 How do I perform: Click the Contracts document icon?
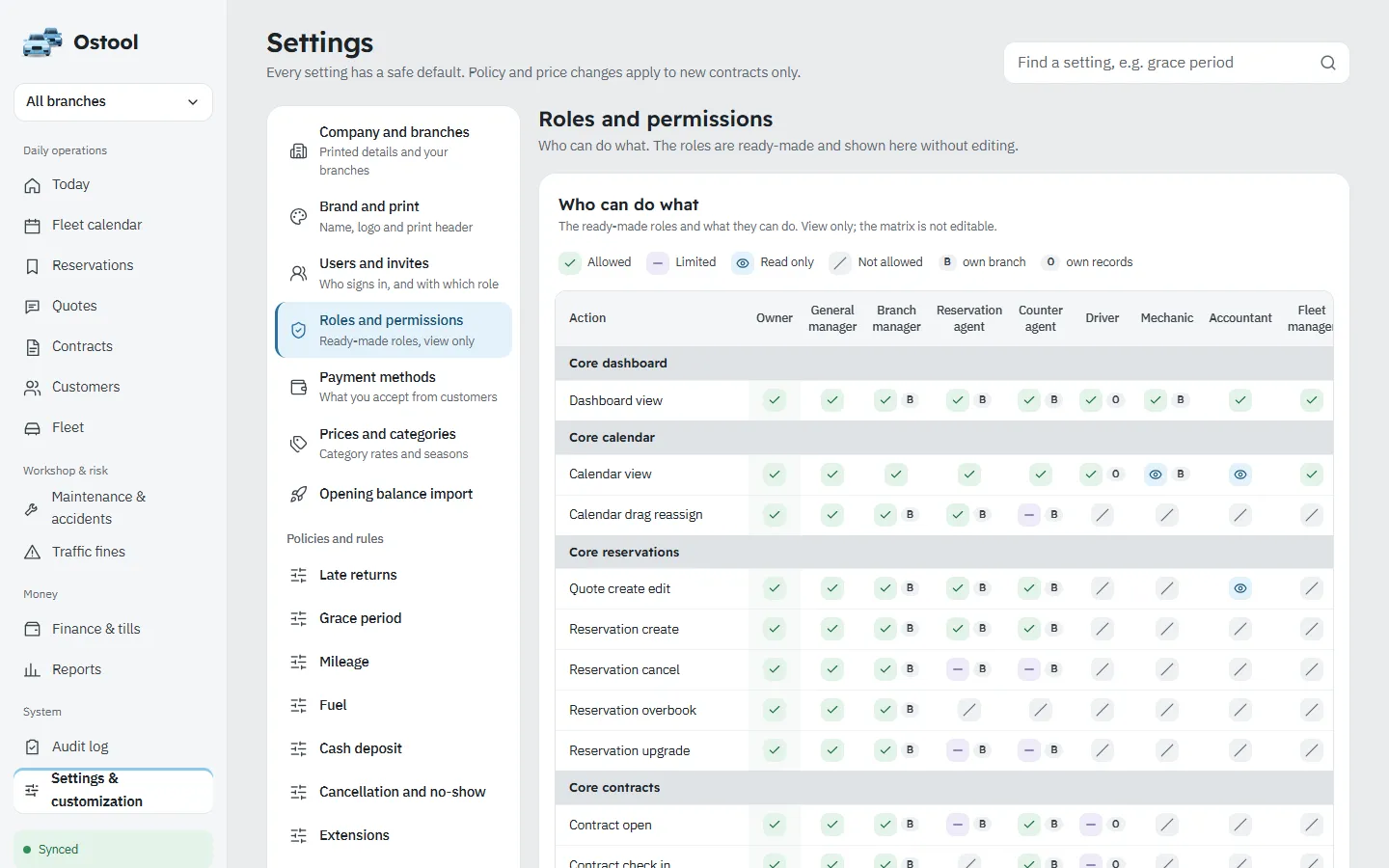click(33, 347)
